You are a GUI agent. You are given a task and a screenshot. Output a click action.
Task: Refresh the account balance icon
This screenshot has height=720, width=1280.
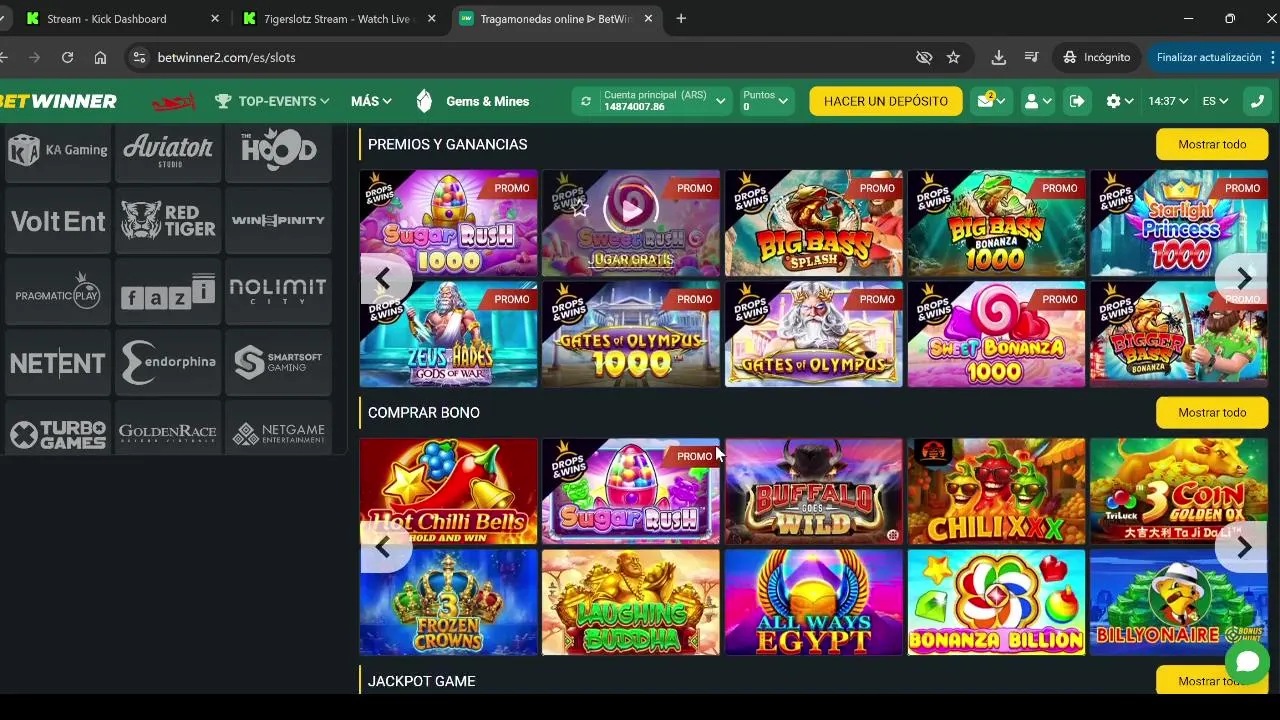coord(587,101)
